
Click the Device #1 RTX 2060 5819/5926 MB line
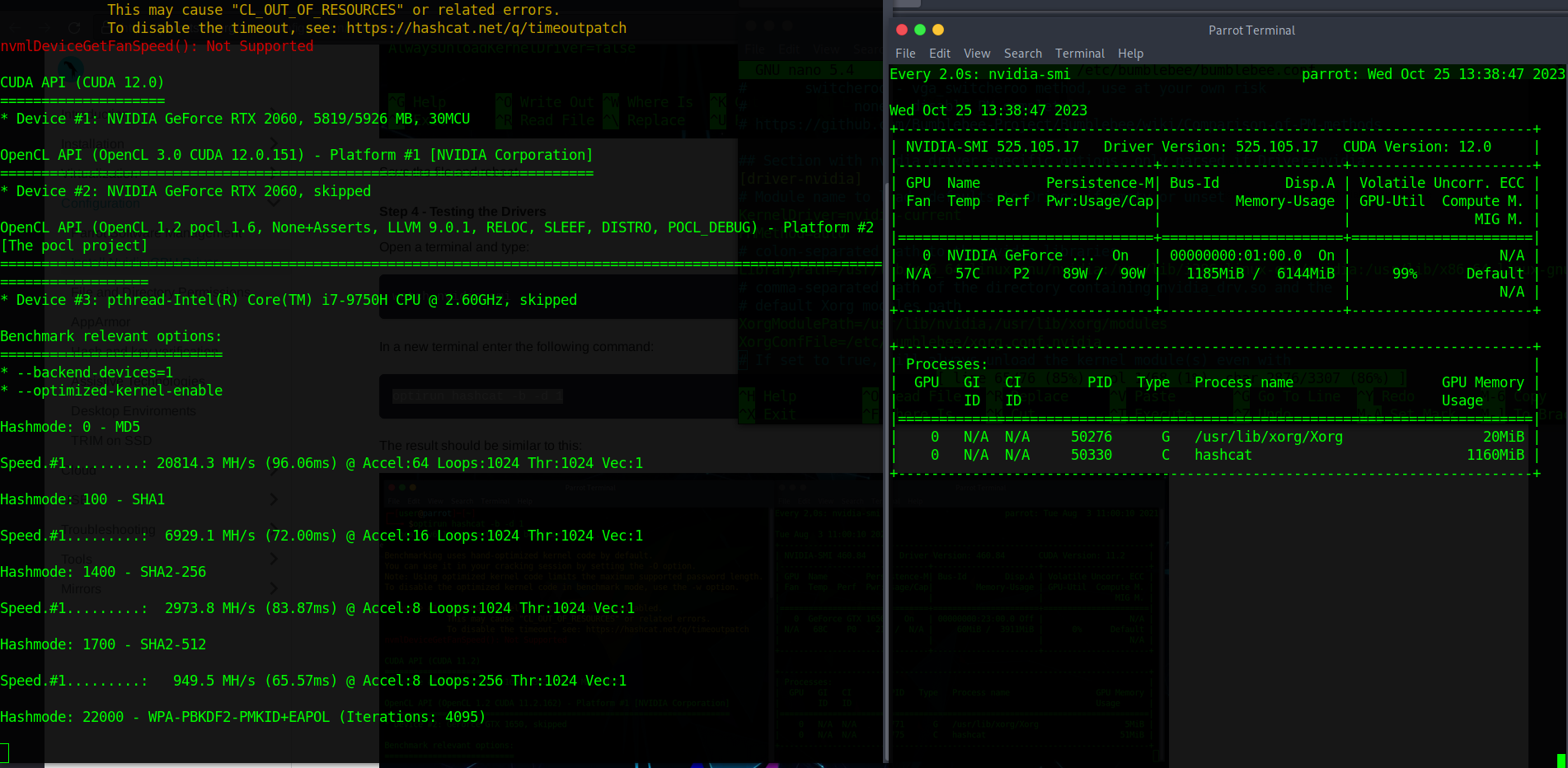235,119
